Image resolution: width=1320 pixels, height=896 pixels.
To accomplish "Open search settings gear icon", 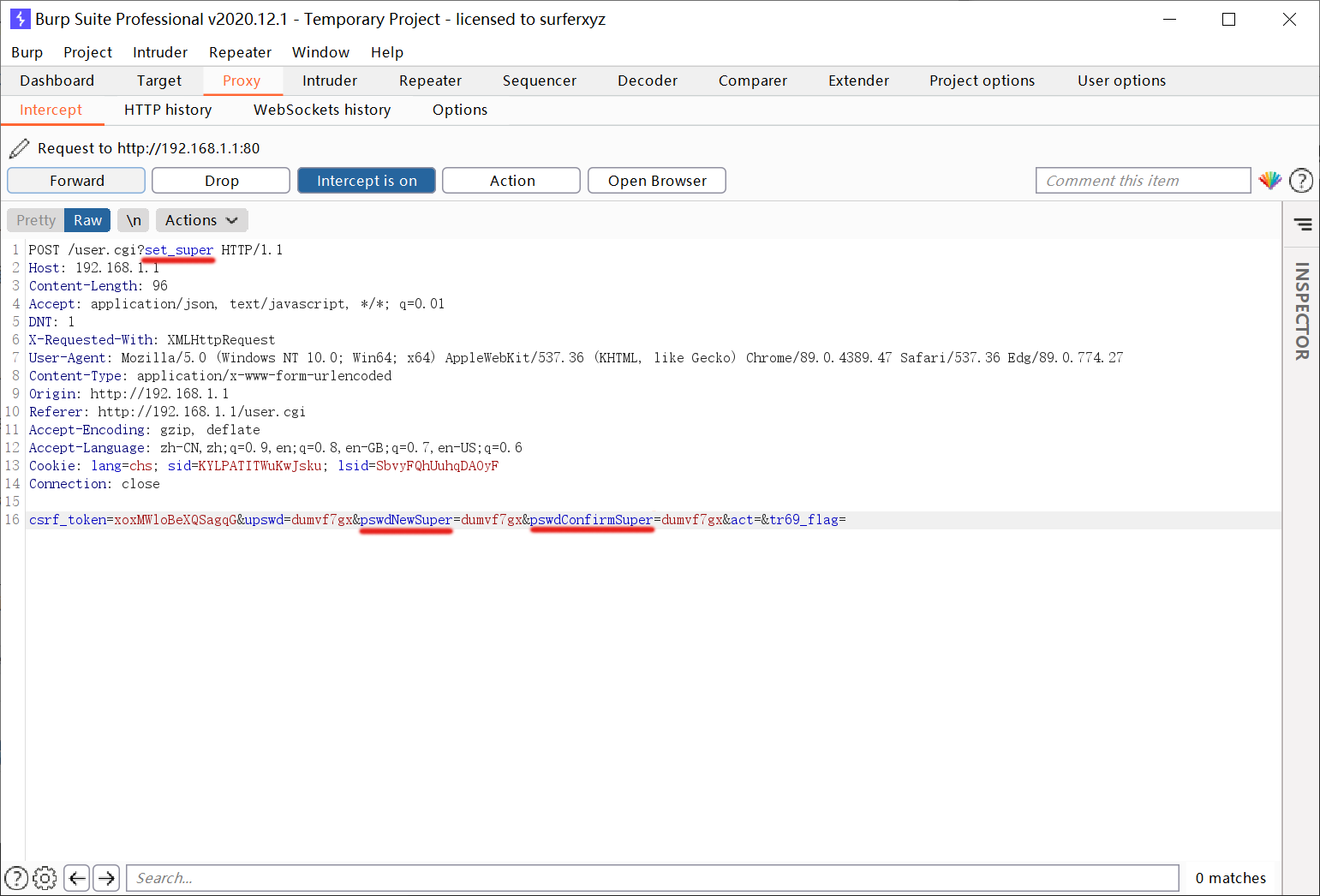I will point(45,878).
